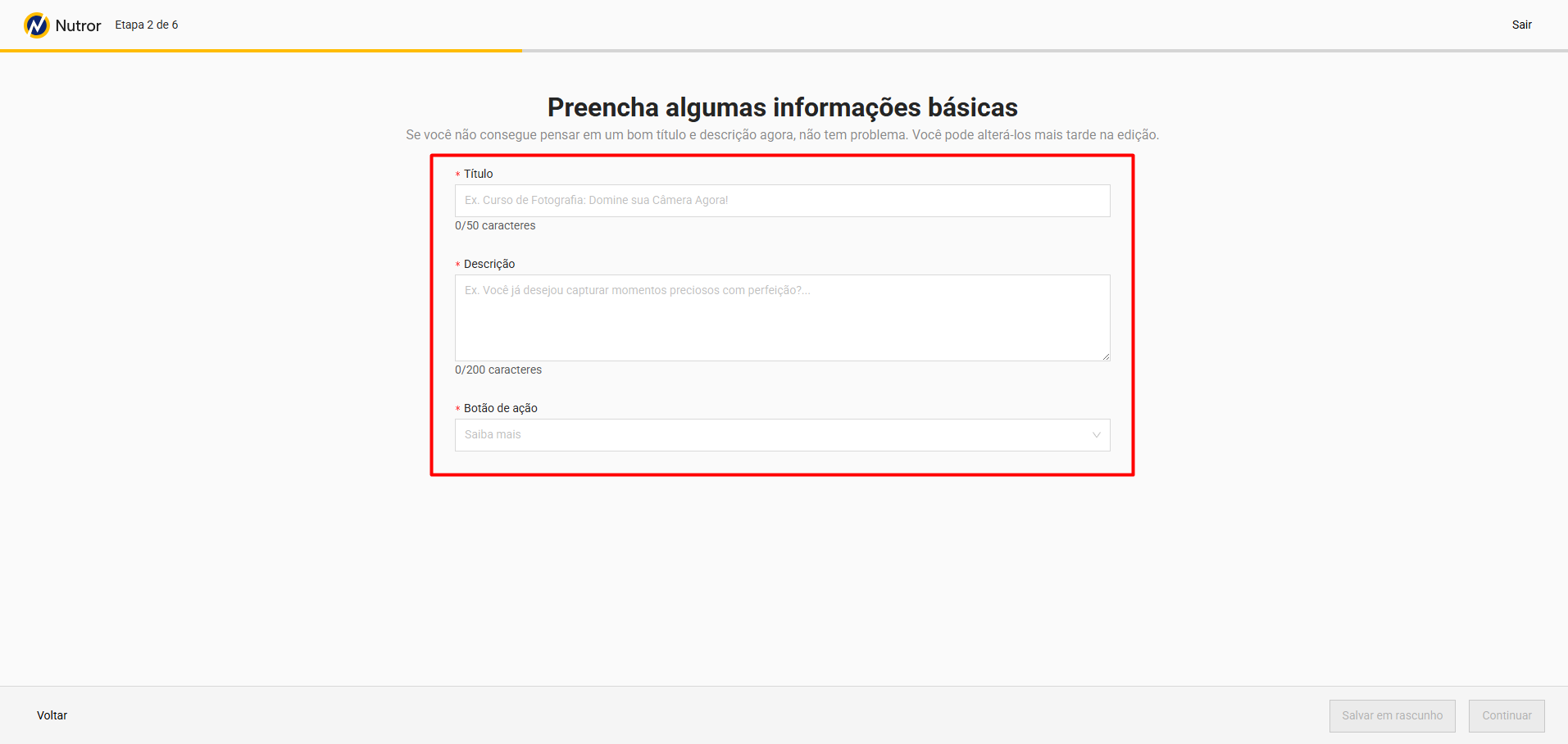Click the 'Botão de ação' label
The height and width of the screenshot is (744, 1568).
500,408
